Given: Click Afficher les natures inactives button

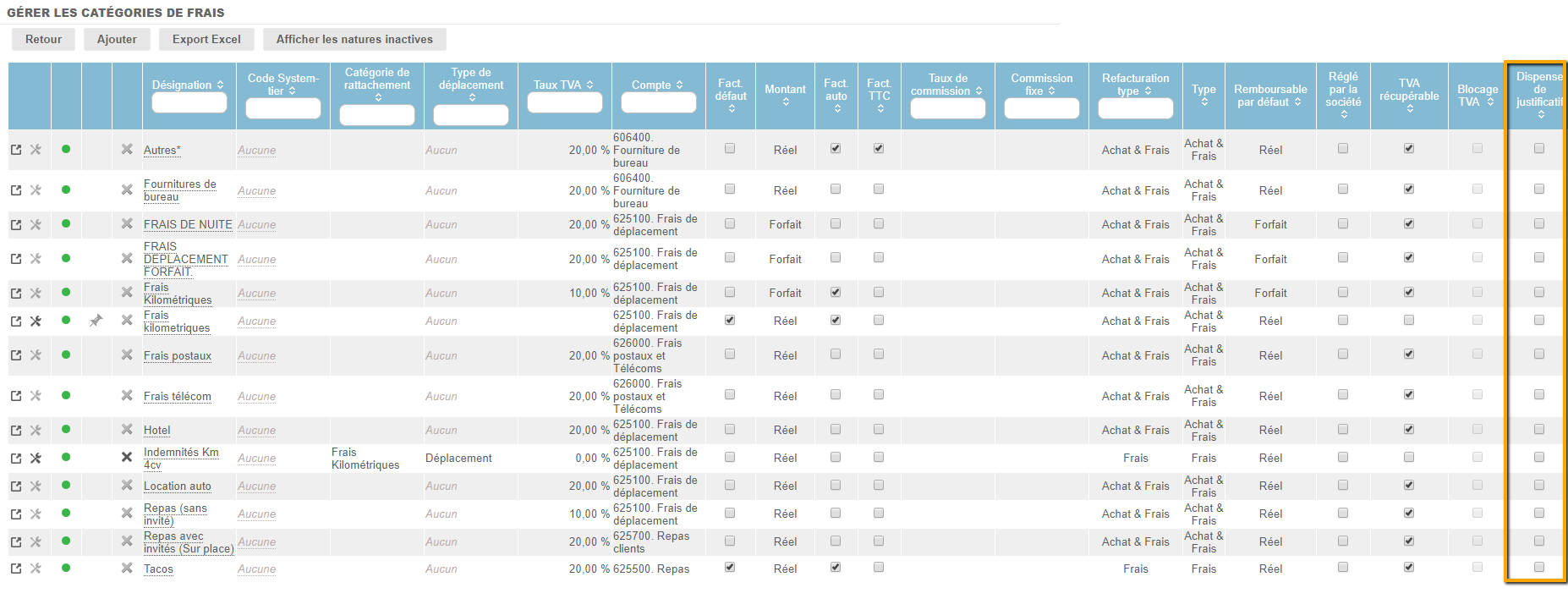Looking at the screenshot, I should pos(354,39).
